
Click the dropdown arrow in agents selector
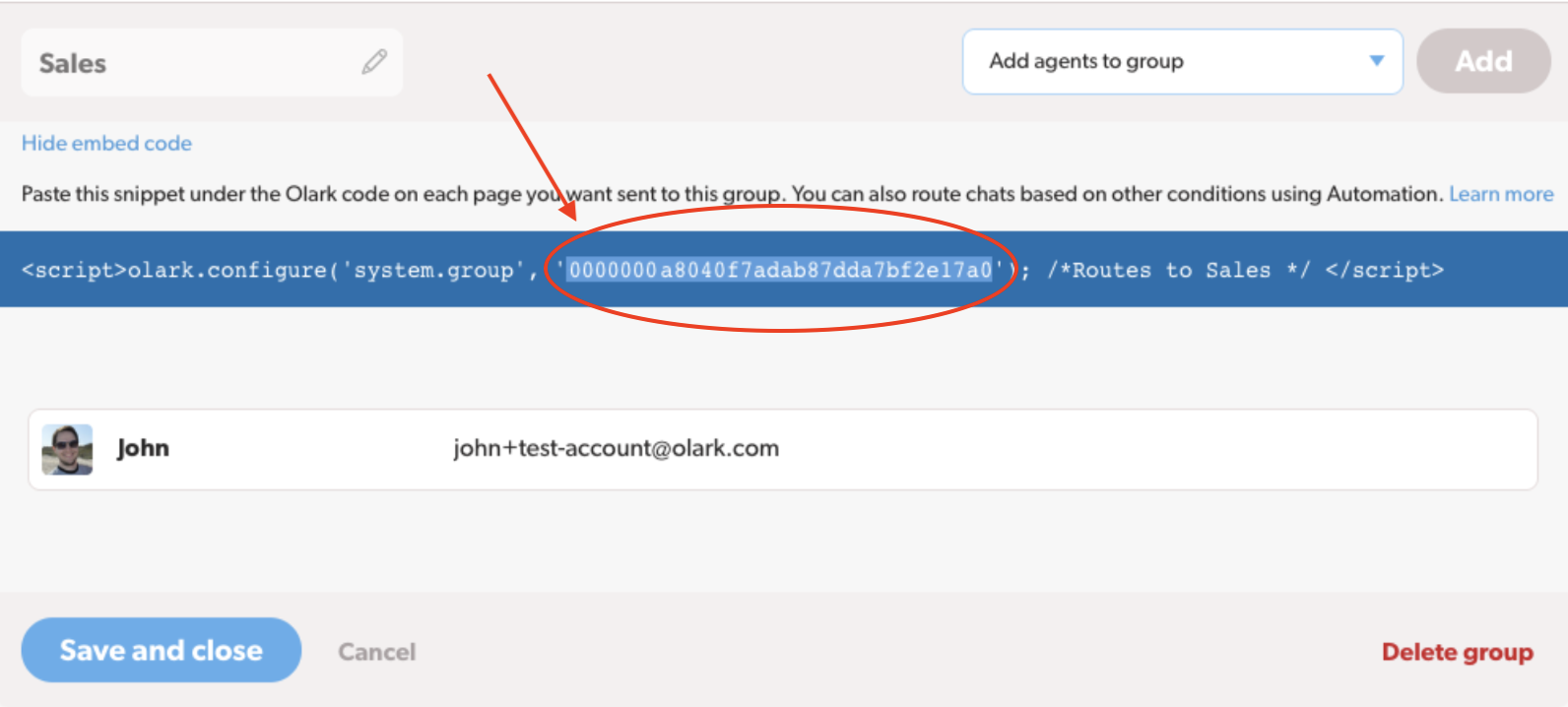click(1377, 61)
